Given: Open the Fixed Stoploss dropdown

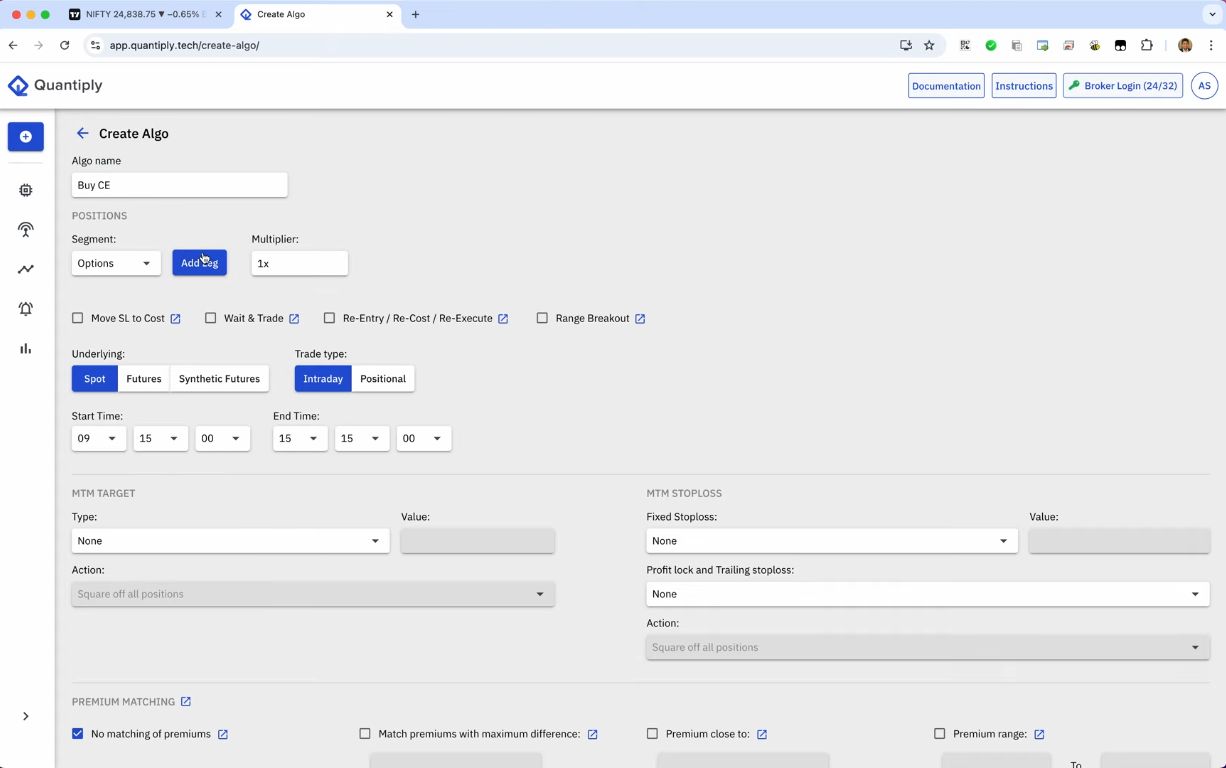Looking at the screenshot, I should [831, 541].
